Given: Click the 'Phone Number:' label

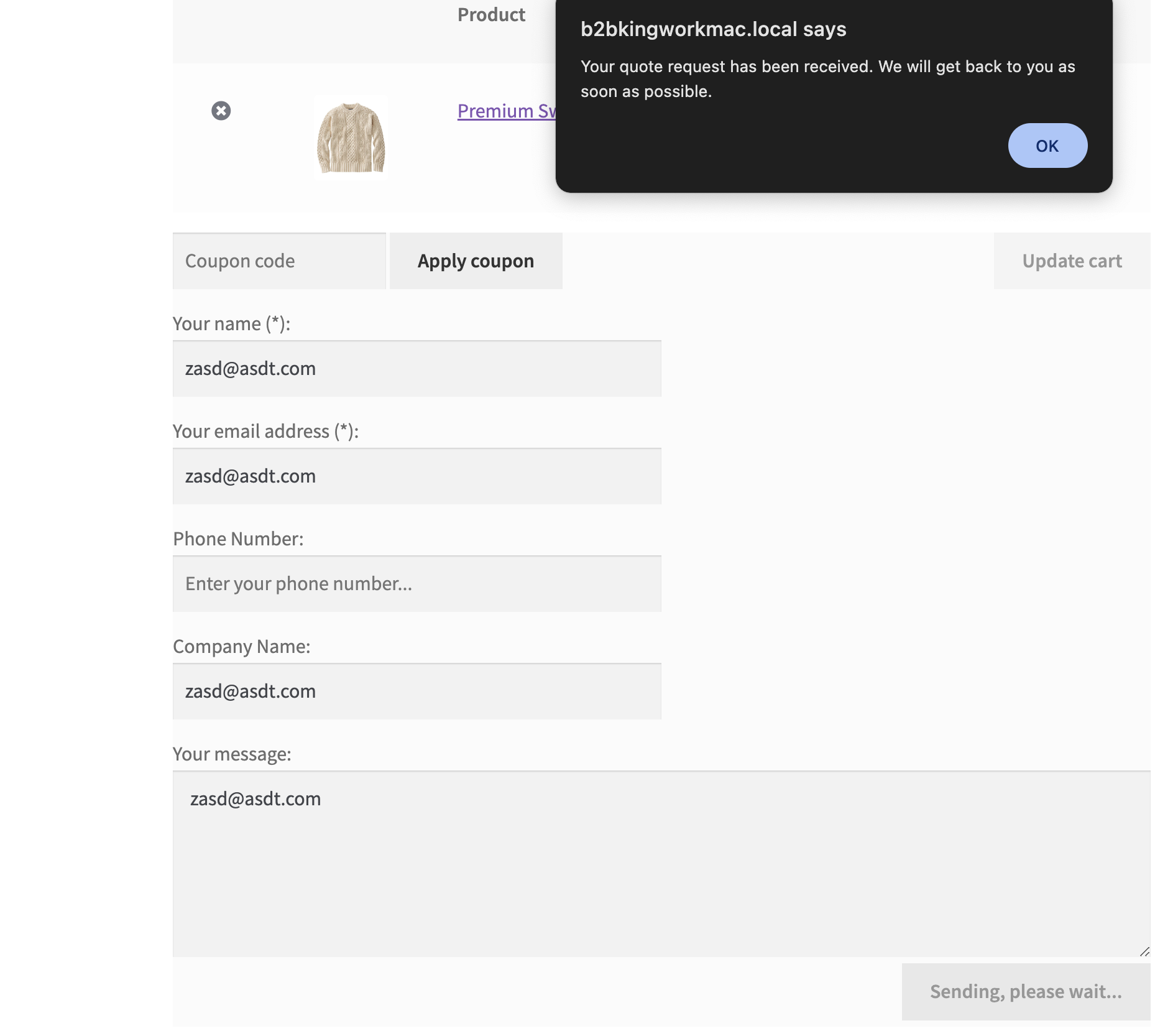Looking at the screenshot, I should (x=238, y=539).
